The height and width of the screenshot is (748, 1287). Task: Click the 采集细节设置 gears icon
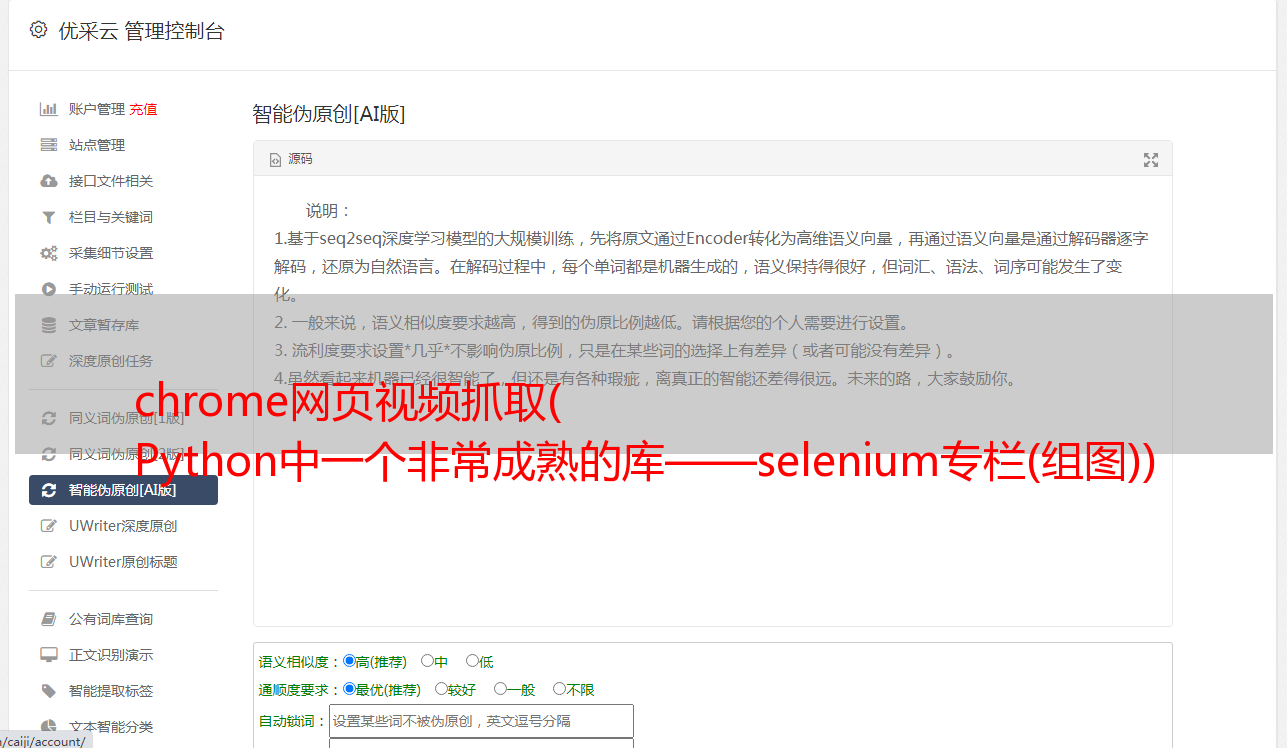[48, 253]
